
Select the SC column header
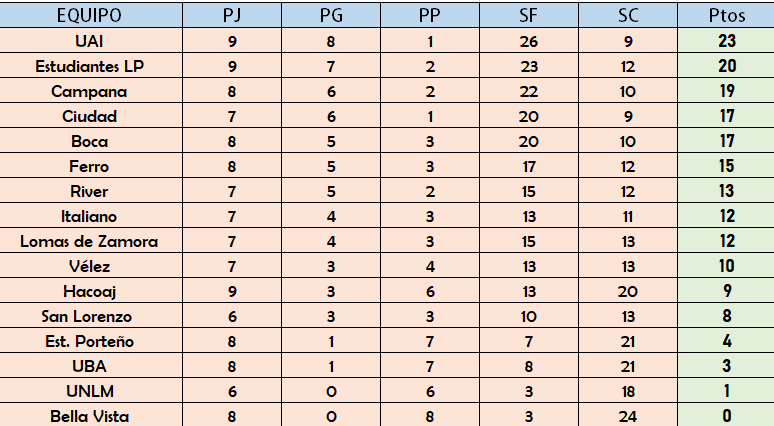[628, 15]
